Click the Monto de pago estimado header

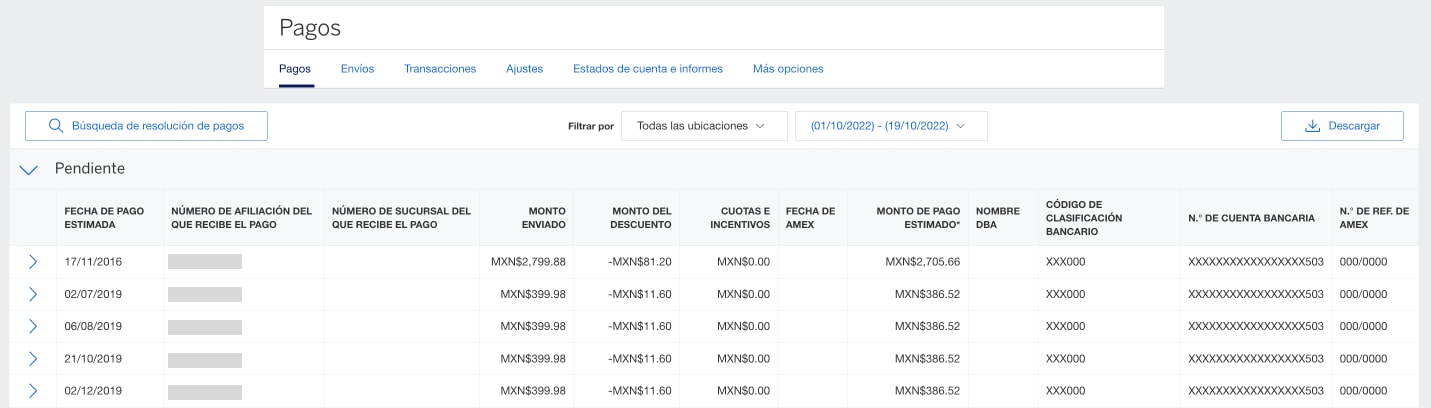(x=917, y=218)
